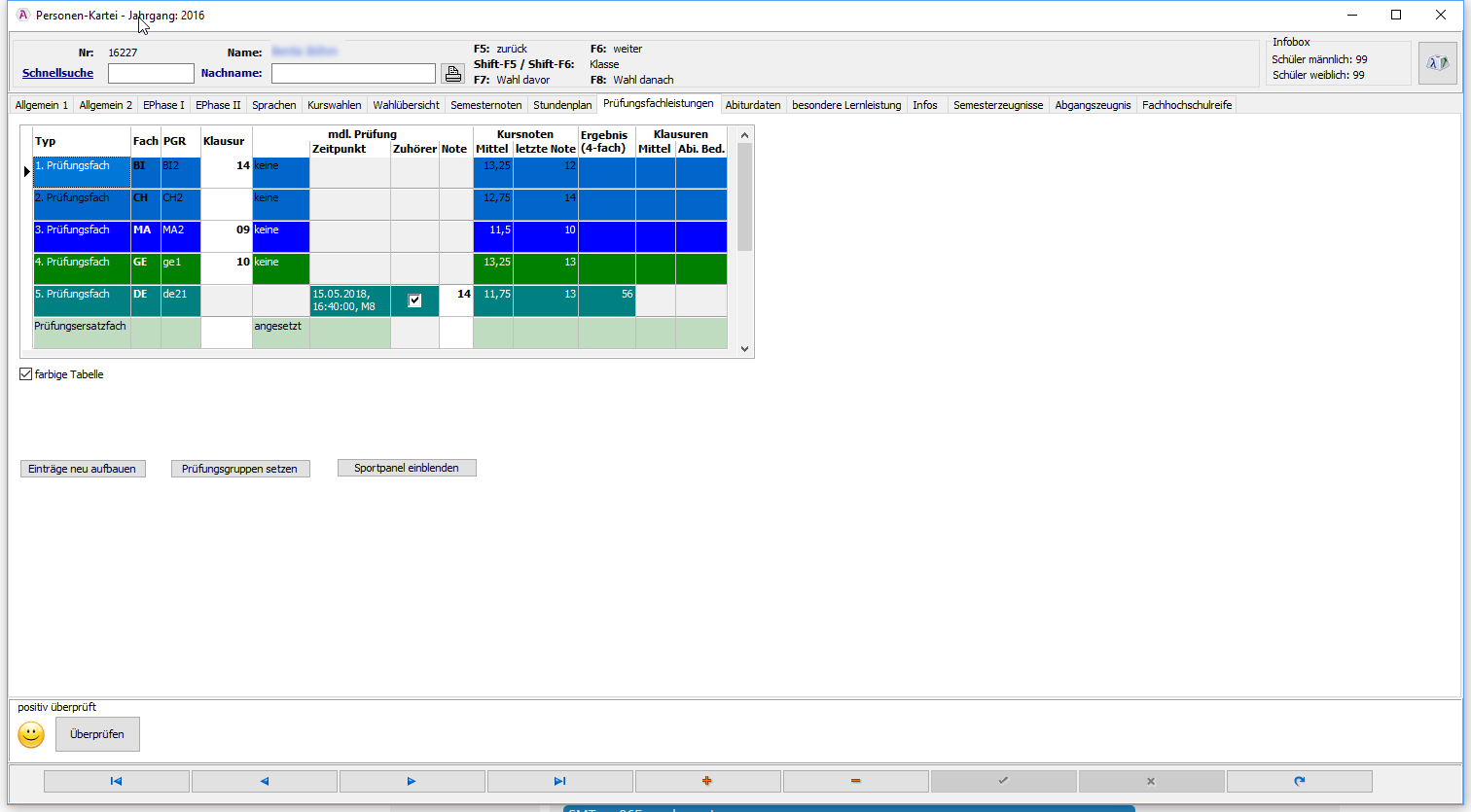The width and height of the screenshot is (1471, 812).
Task: Click the de21 PGR cell
Action: point(181,300)
